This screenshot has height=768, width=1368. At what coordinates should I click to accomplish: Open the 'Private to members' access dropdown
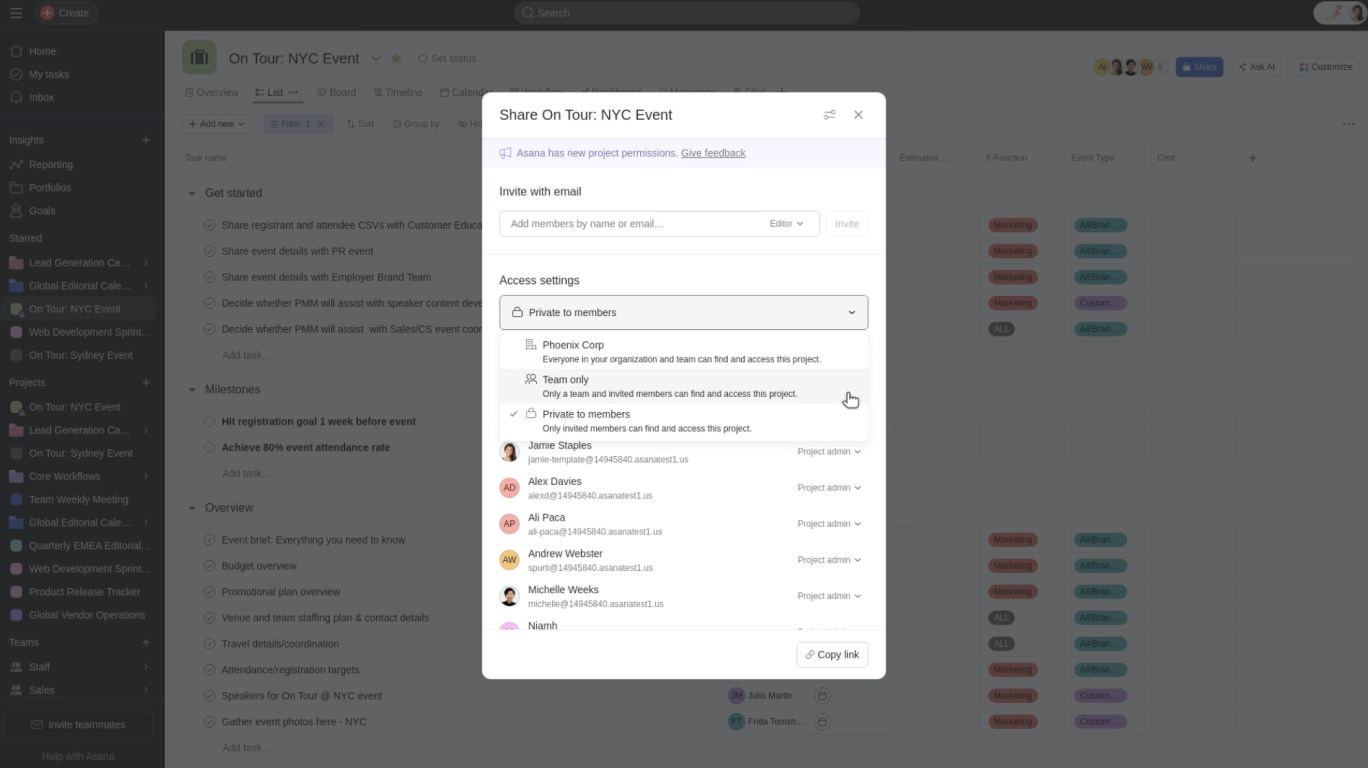pyautogui.click(x=684, y=312)
